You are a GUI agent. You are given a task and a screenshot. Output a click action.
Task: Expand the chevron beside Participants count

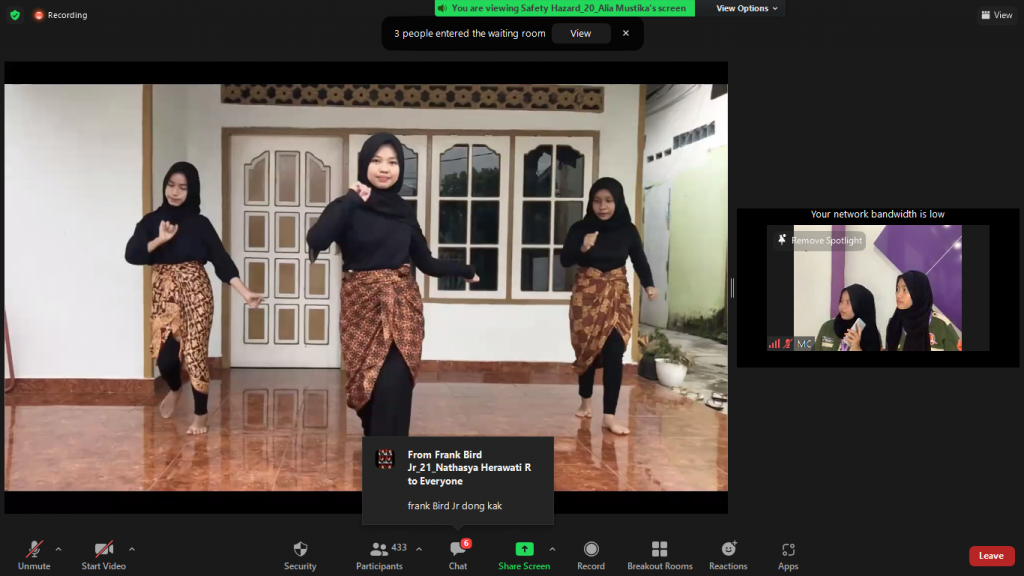[x=417, y=548]
